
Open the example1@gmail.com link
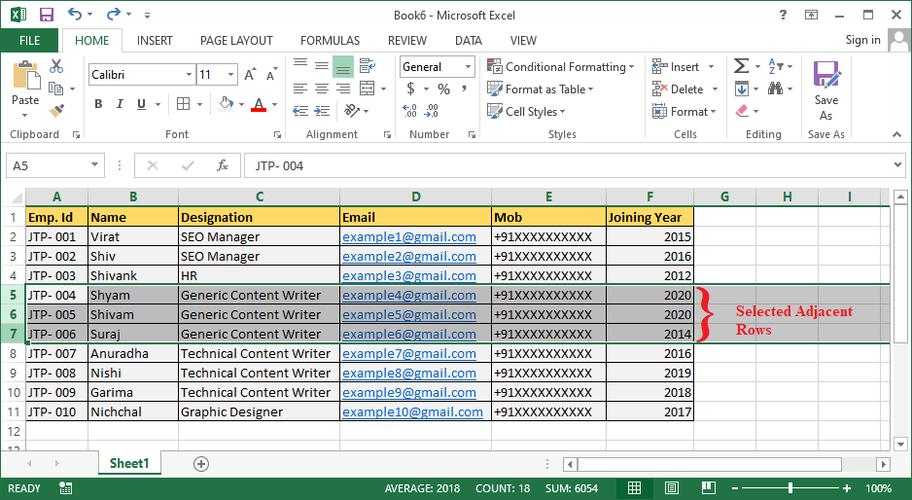409,237
